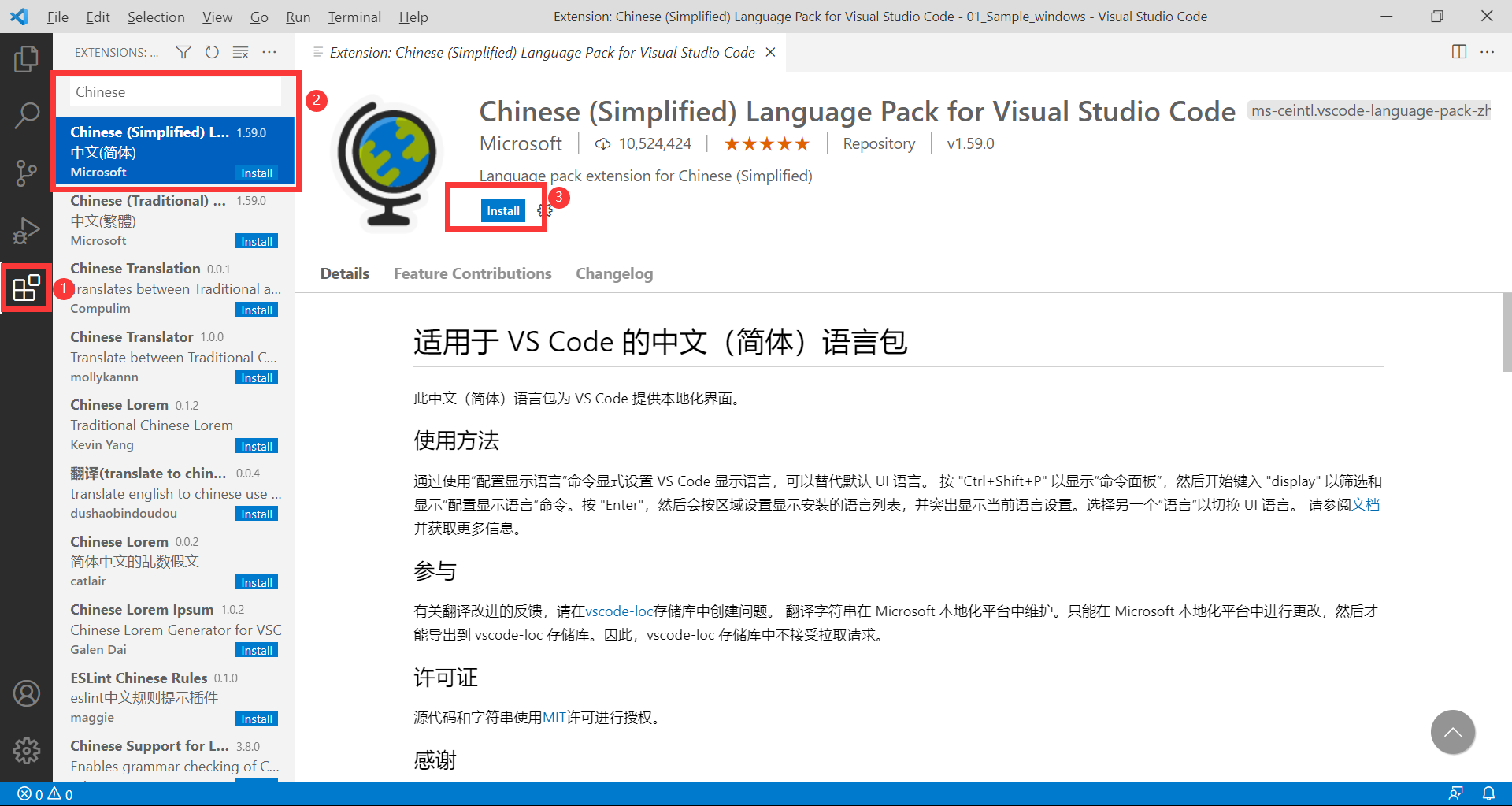Screen dimensions: 1512x806
Task: Open Views and More Actions in Extensions
Action: 269,52
